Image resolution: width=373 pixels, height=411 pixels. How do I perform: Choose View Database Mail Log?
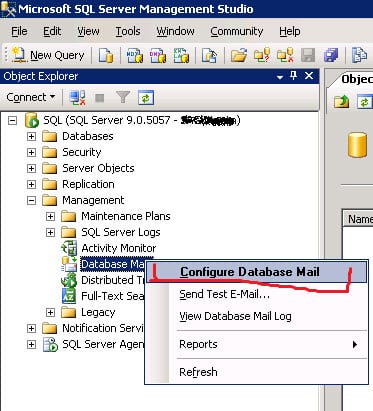(256, 316)
